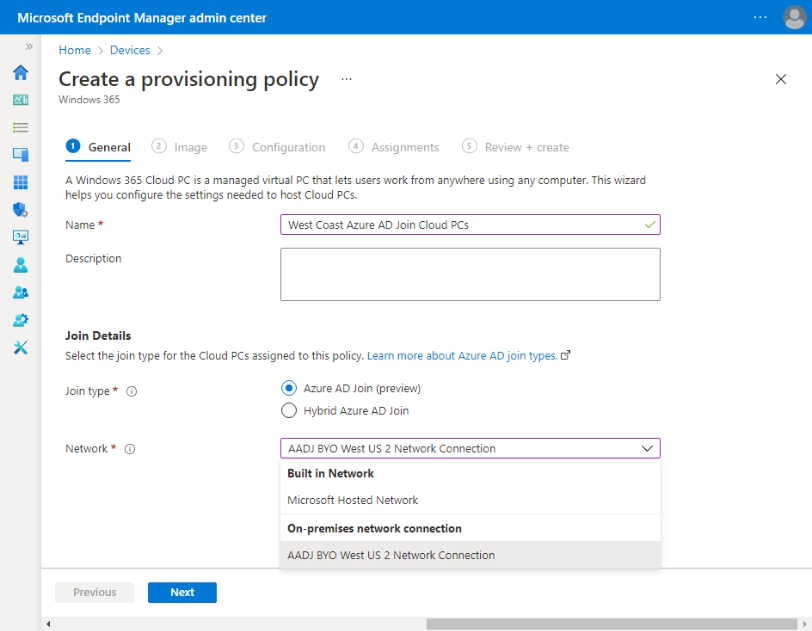Expand the left sidebar with double chevron
Viewport: 812px width, 631px height.
pyautogui.click(x=29, y=47)
